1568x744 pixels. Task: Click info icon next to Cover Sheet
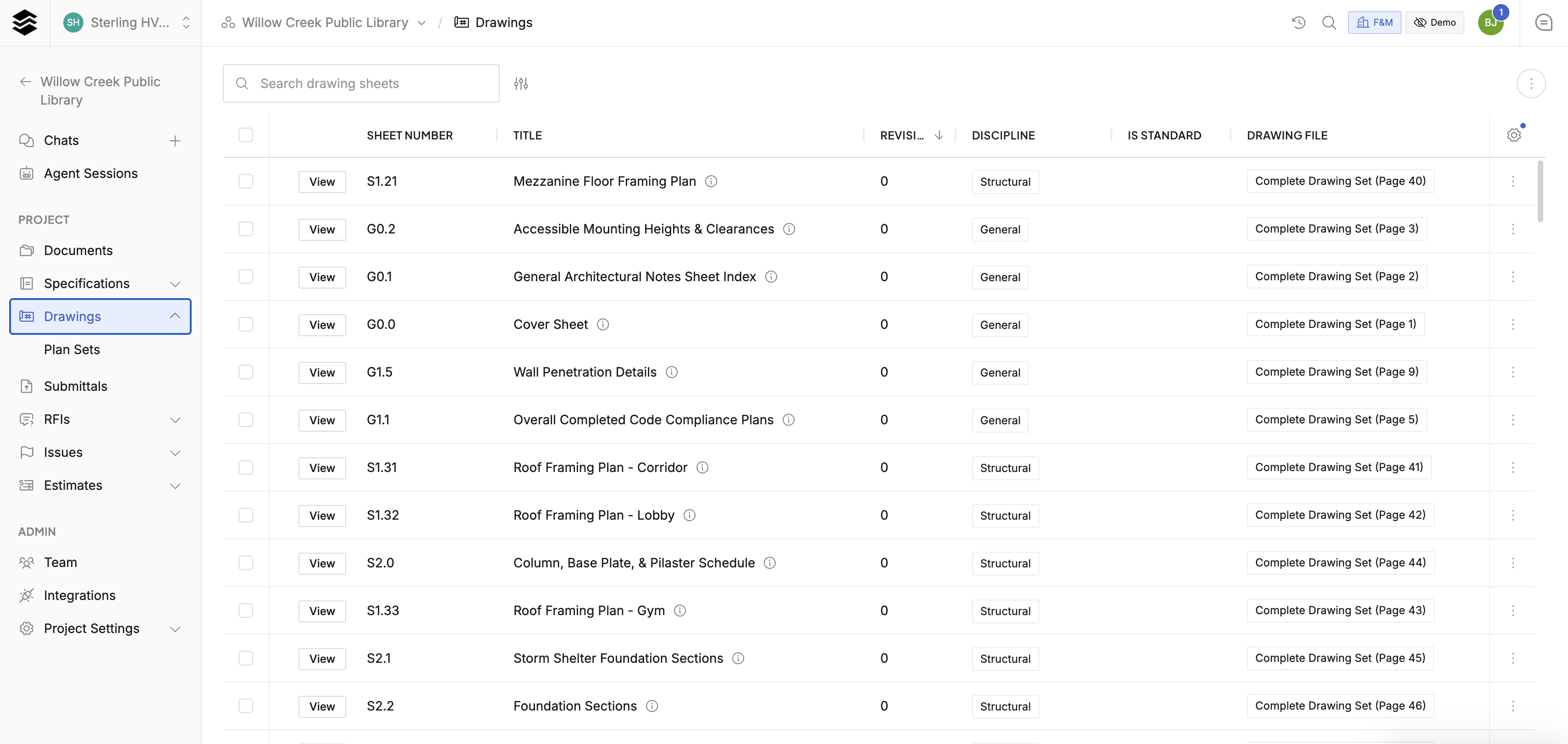click(x=602, y=324)
